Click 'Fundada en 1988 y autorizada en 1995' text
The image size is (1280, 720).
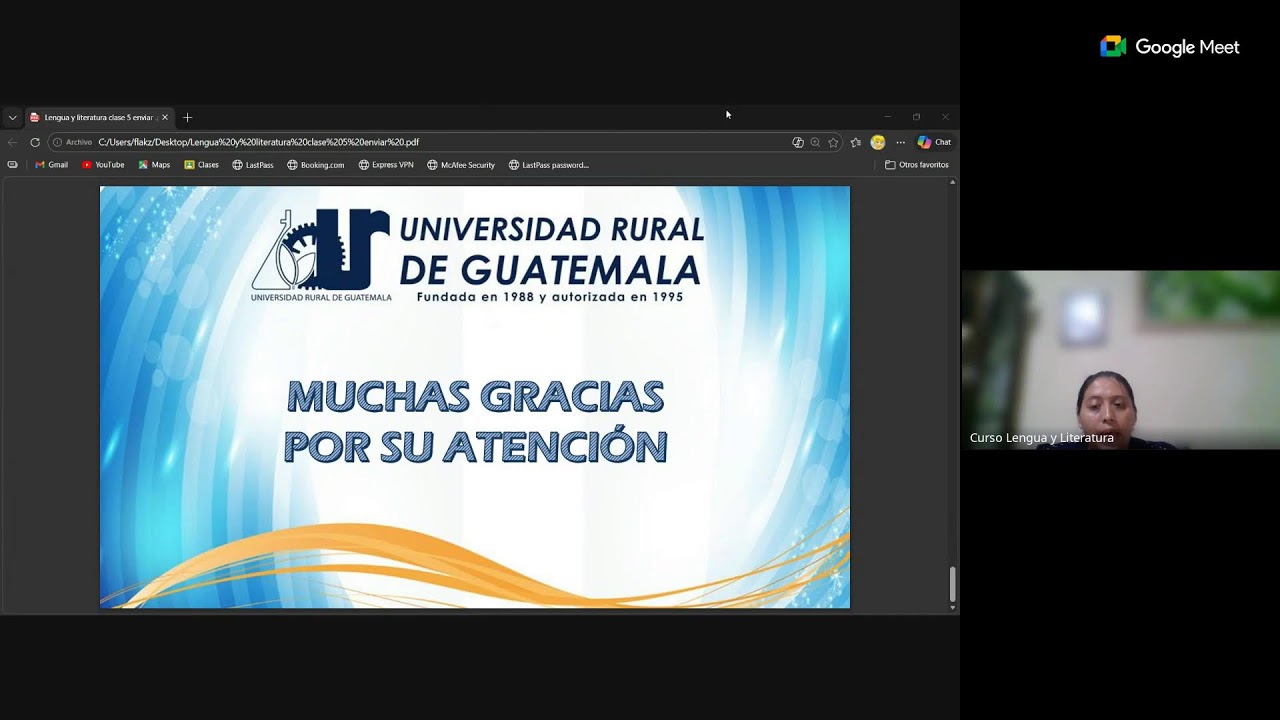coord(550,297)
